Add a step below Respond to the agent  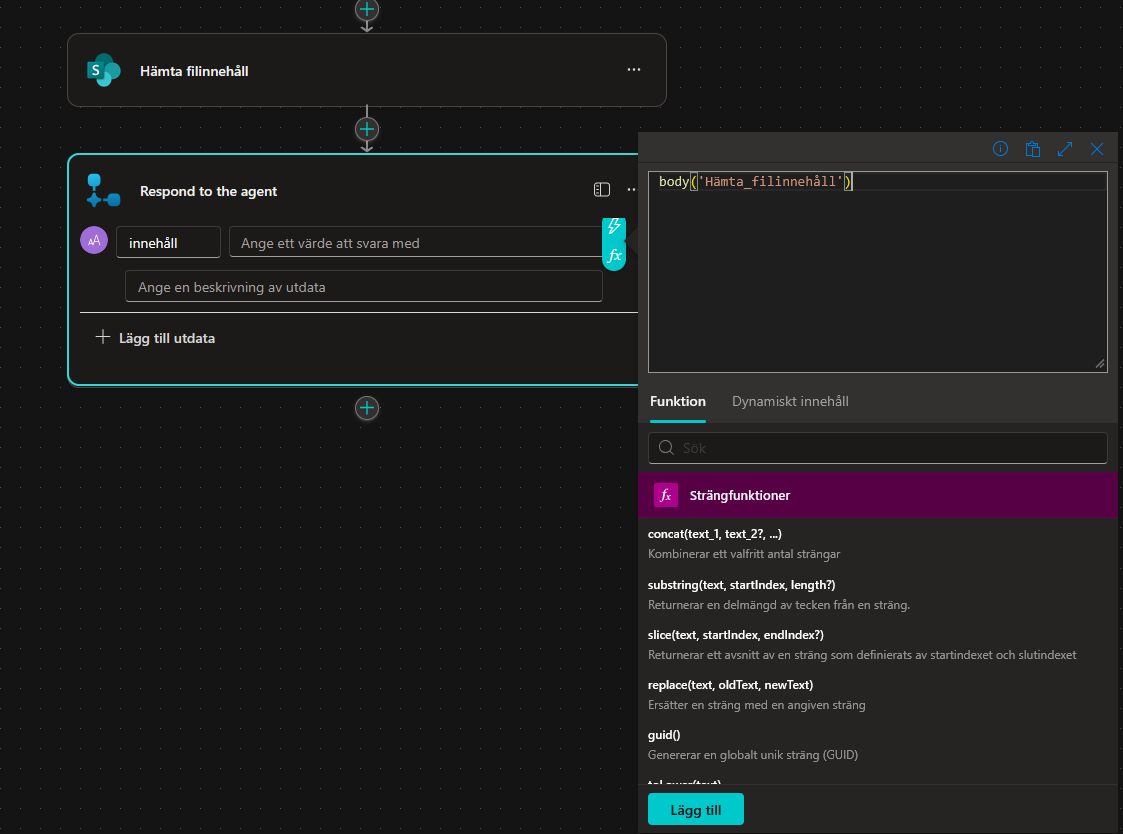coord(367,408)
